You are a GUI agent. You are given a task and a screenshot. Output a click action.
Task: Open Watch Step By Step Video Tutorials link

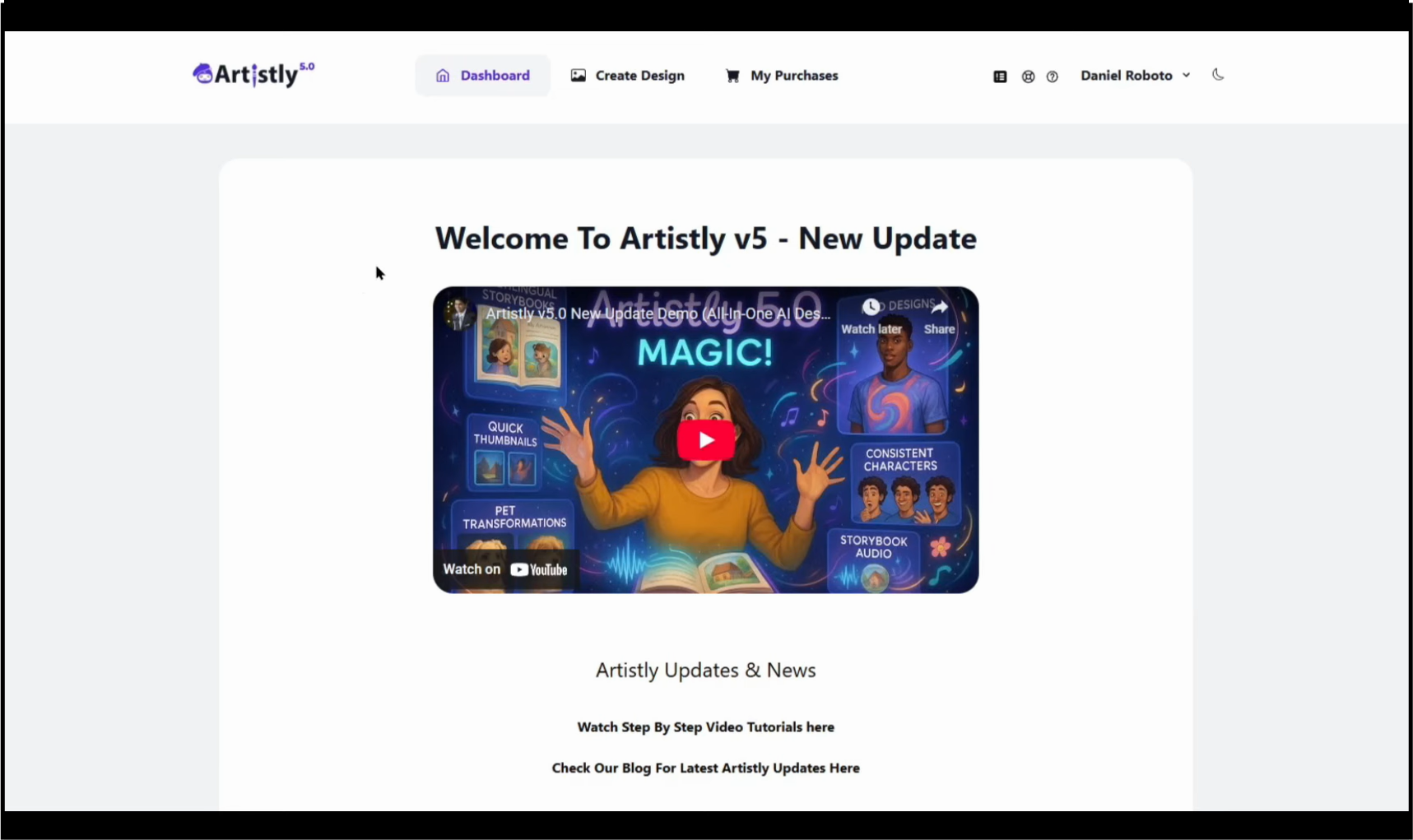pos(706,727)
